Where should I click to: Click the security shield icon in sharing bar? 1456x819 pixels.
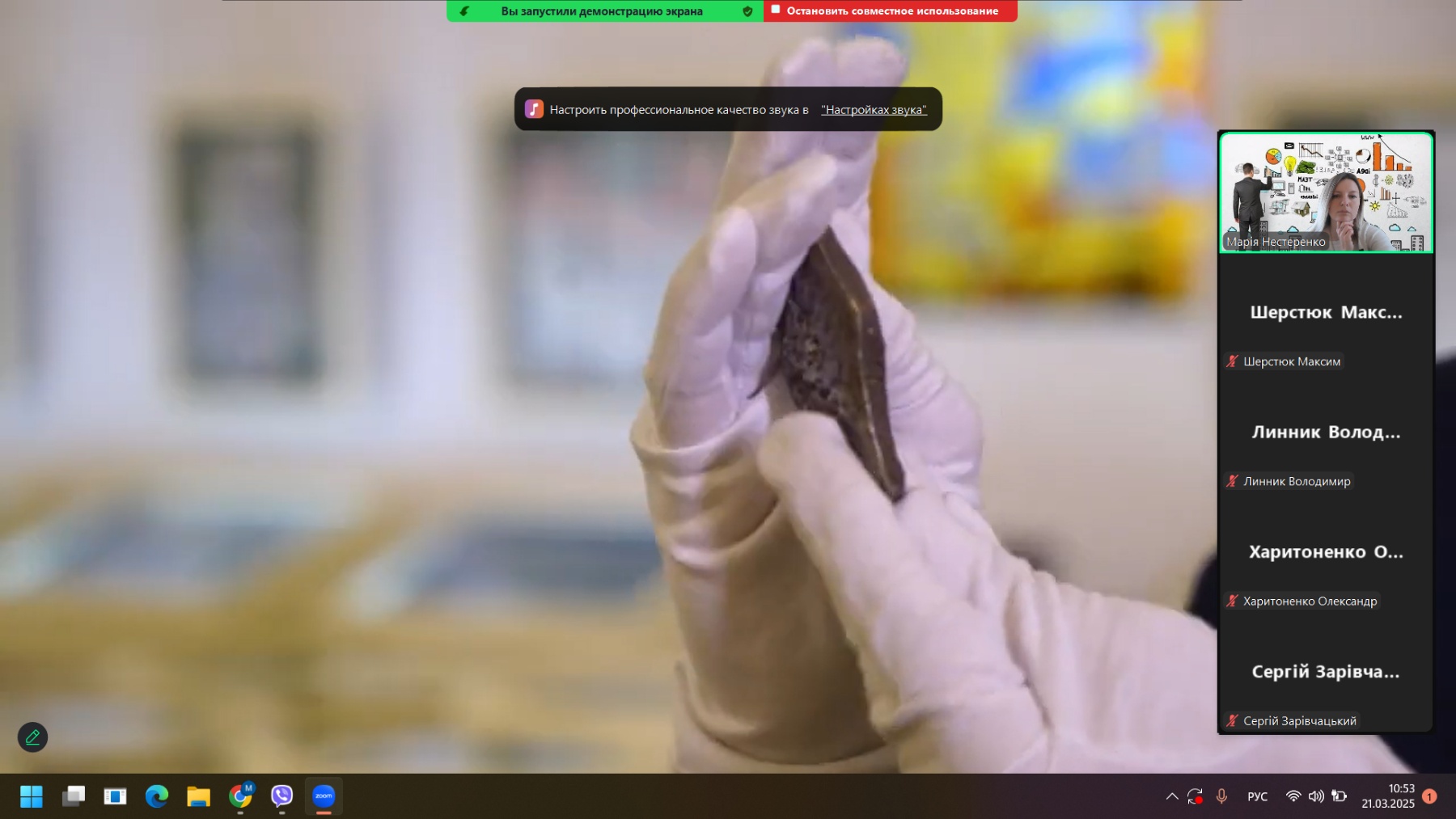747,11
